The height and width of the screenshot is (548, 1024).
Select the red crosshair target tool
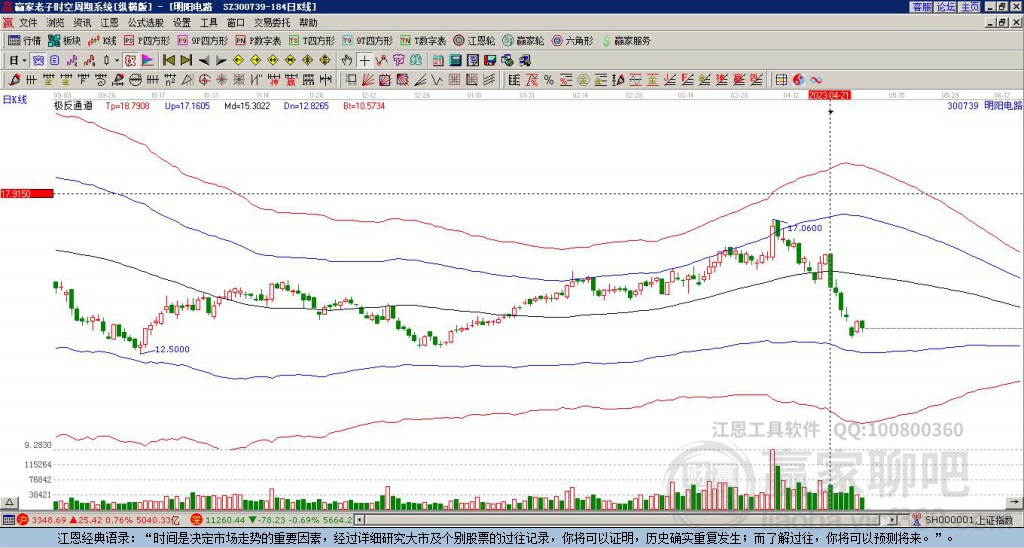pos(204,80)
